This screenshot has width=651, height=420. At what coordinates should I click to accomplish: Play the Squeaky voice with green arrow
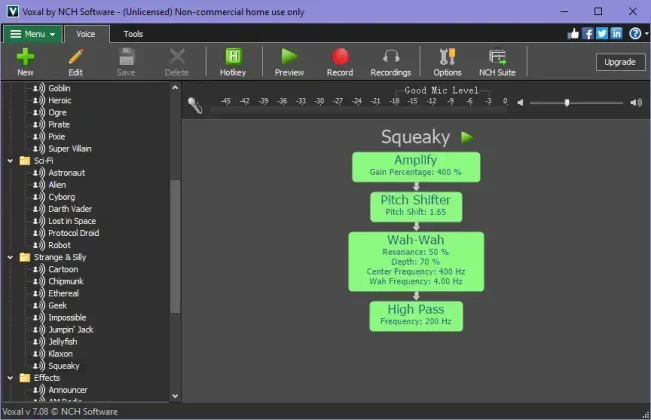pyautogui.click(x=467, y=137)
